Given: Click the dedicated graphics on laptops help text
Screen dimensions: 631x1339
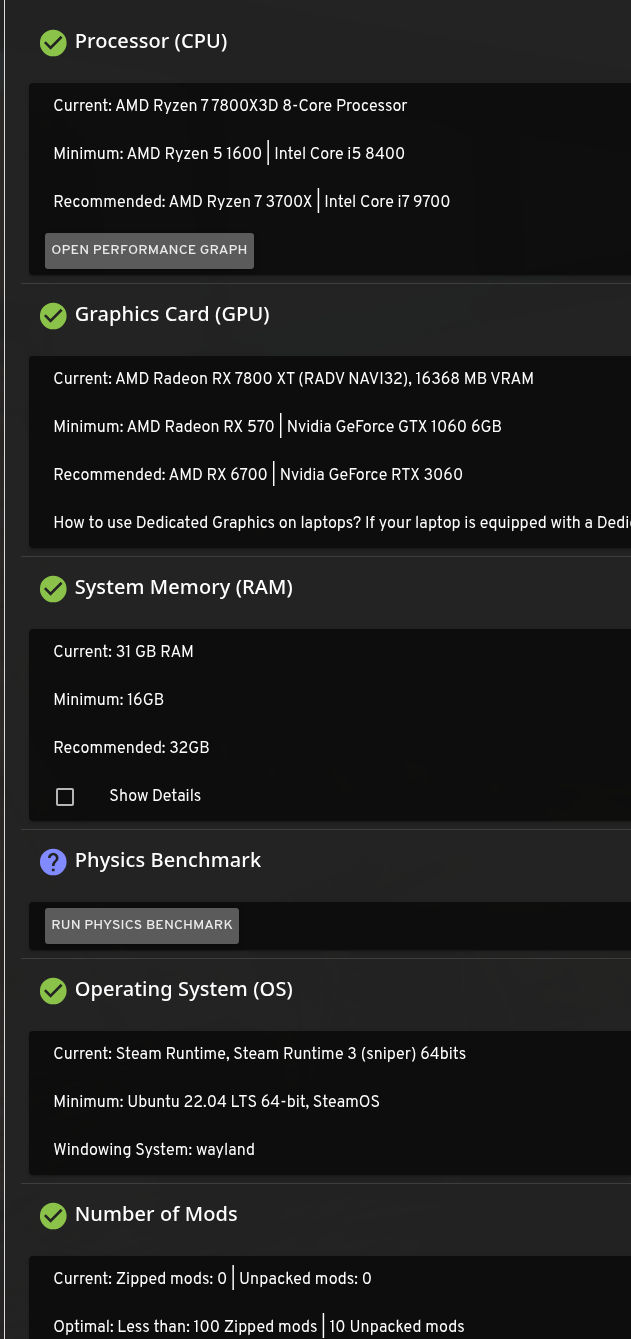Looking at the screenshot, I should (x=341, y=523).
